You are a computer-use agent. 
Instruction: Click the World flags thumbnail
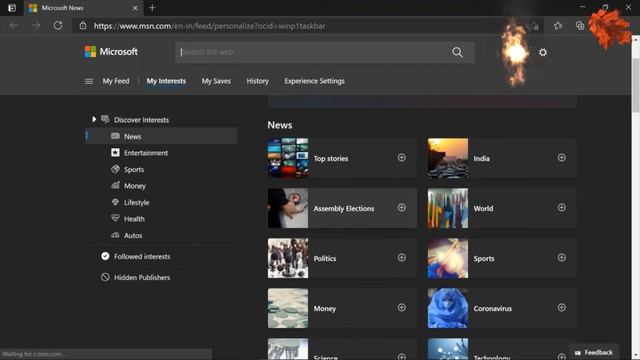point(448,208)
